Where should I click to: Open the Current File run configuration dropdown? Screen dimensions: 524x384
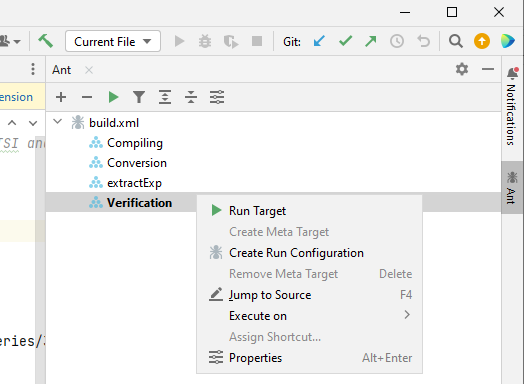pos(113,41)
